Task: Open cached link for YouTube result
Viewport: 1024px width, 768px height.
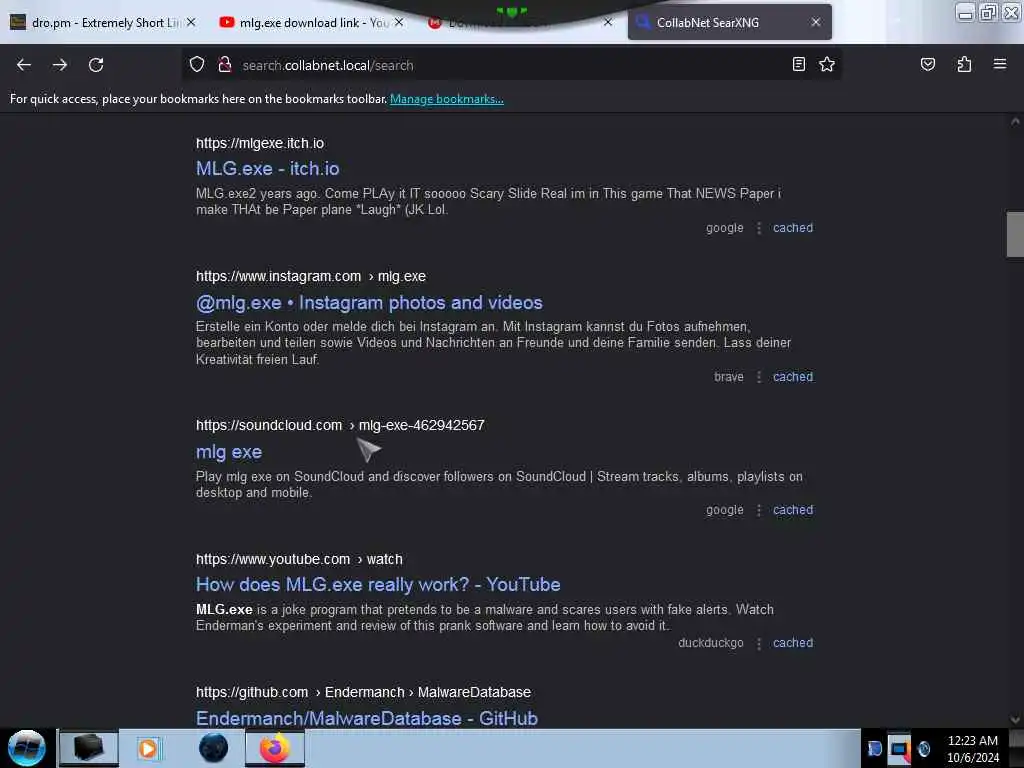Action: pyautogui.click(x=793, y=643)
